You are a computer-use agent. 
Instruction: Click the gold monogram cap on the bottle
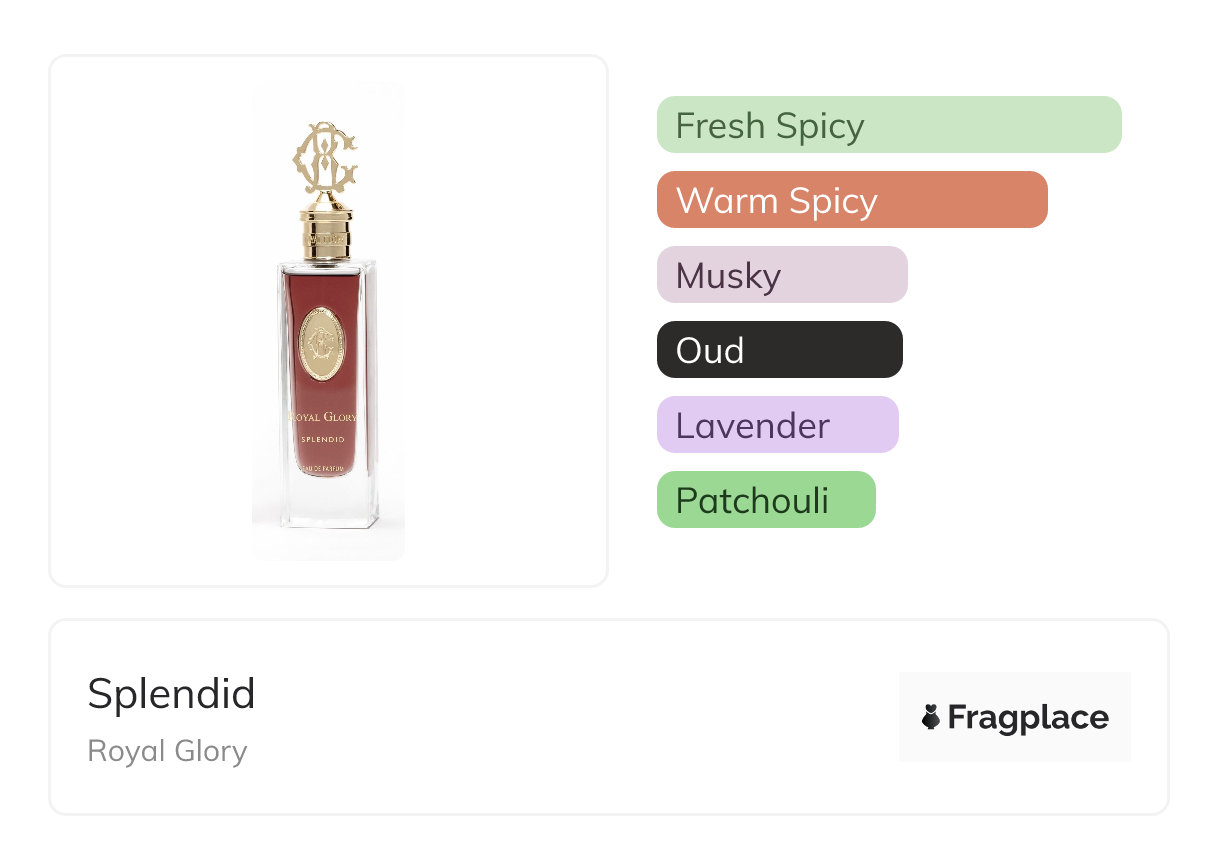point(326,160)
